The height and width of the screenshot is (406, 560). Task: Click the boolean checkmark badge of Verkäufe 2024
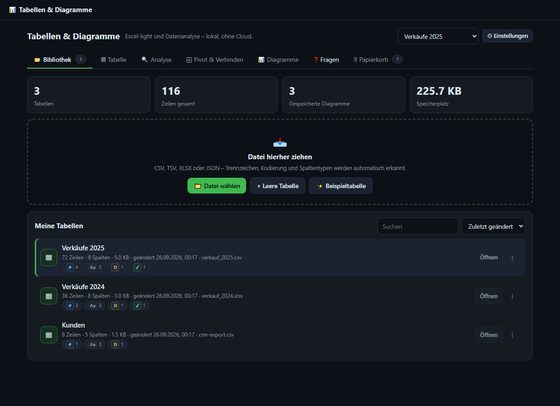coord(140,306)
